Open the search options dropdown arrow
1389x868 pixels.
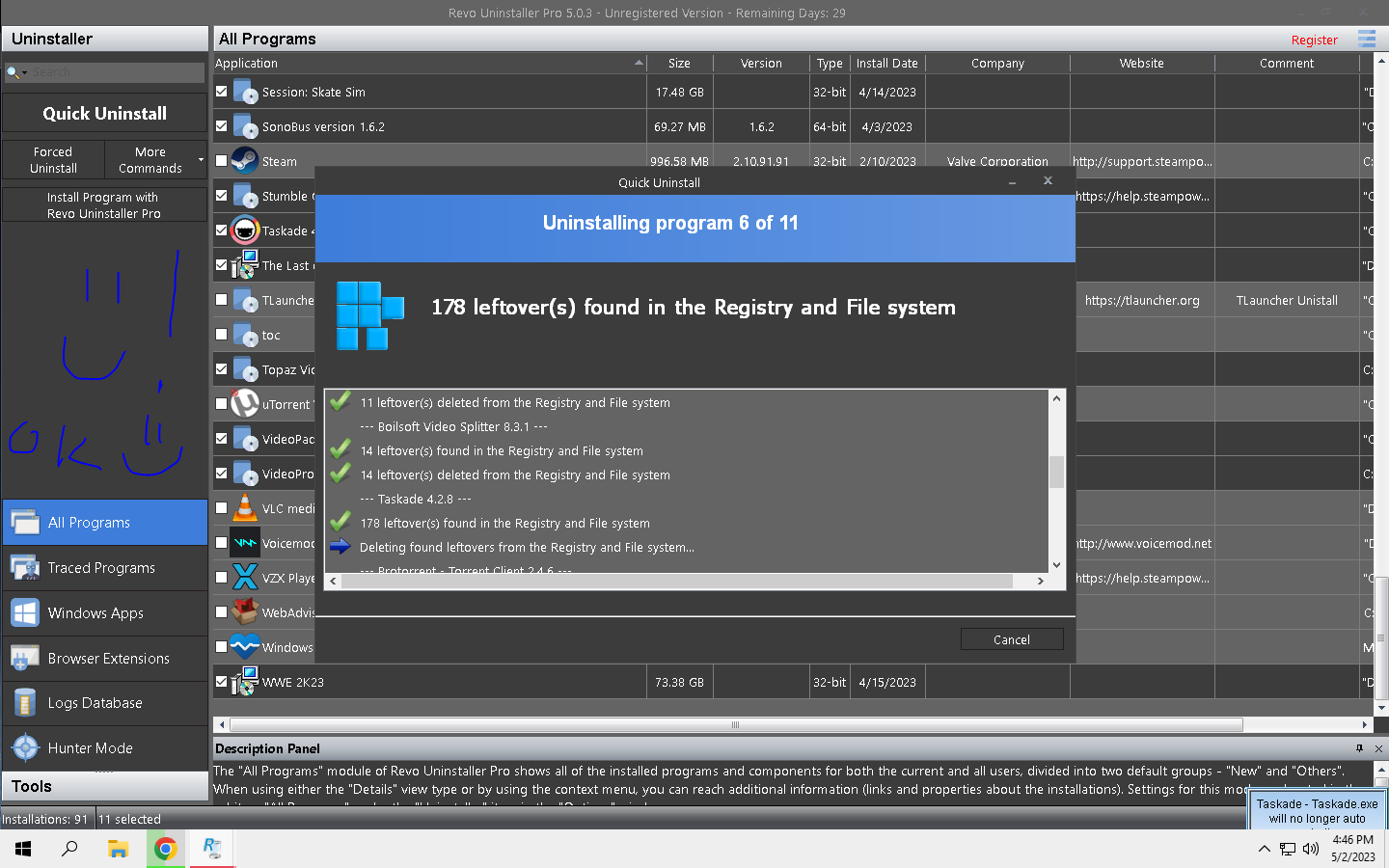(x=24, y=72)
